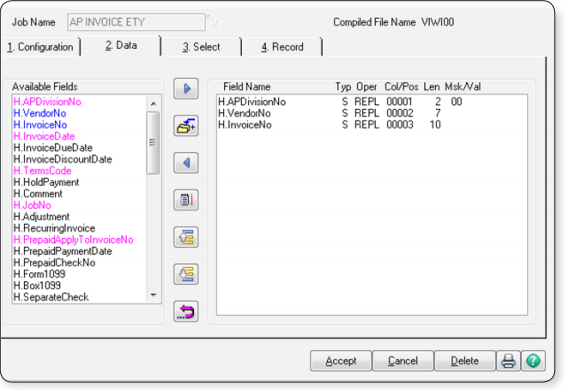Click the edit field properties icon button
This screenshot has height=390, width=566.
[186, 200]
